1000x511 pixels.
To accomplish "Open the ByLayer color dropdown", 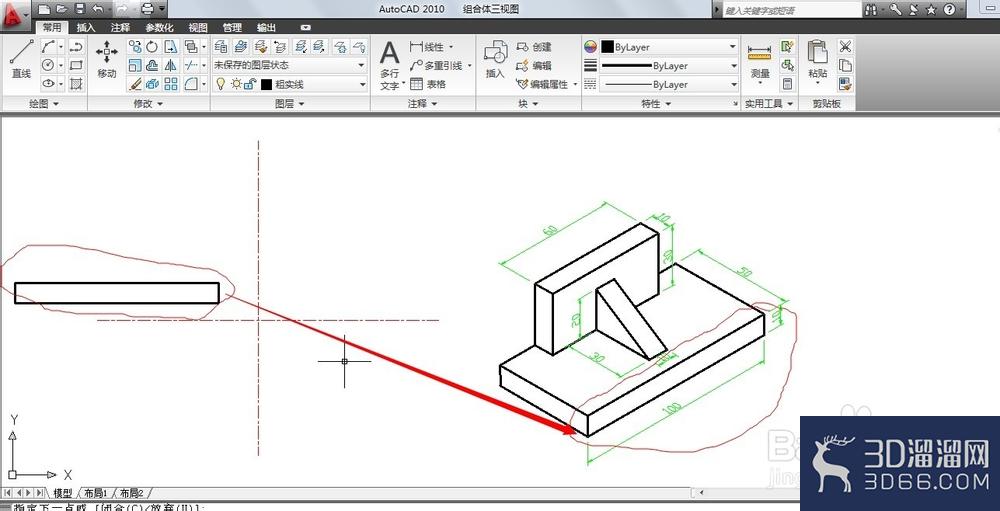I will (x=669, y=47).
